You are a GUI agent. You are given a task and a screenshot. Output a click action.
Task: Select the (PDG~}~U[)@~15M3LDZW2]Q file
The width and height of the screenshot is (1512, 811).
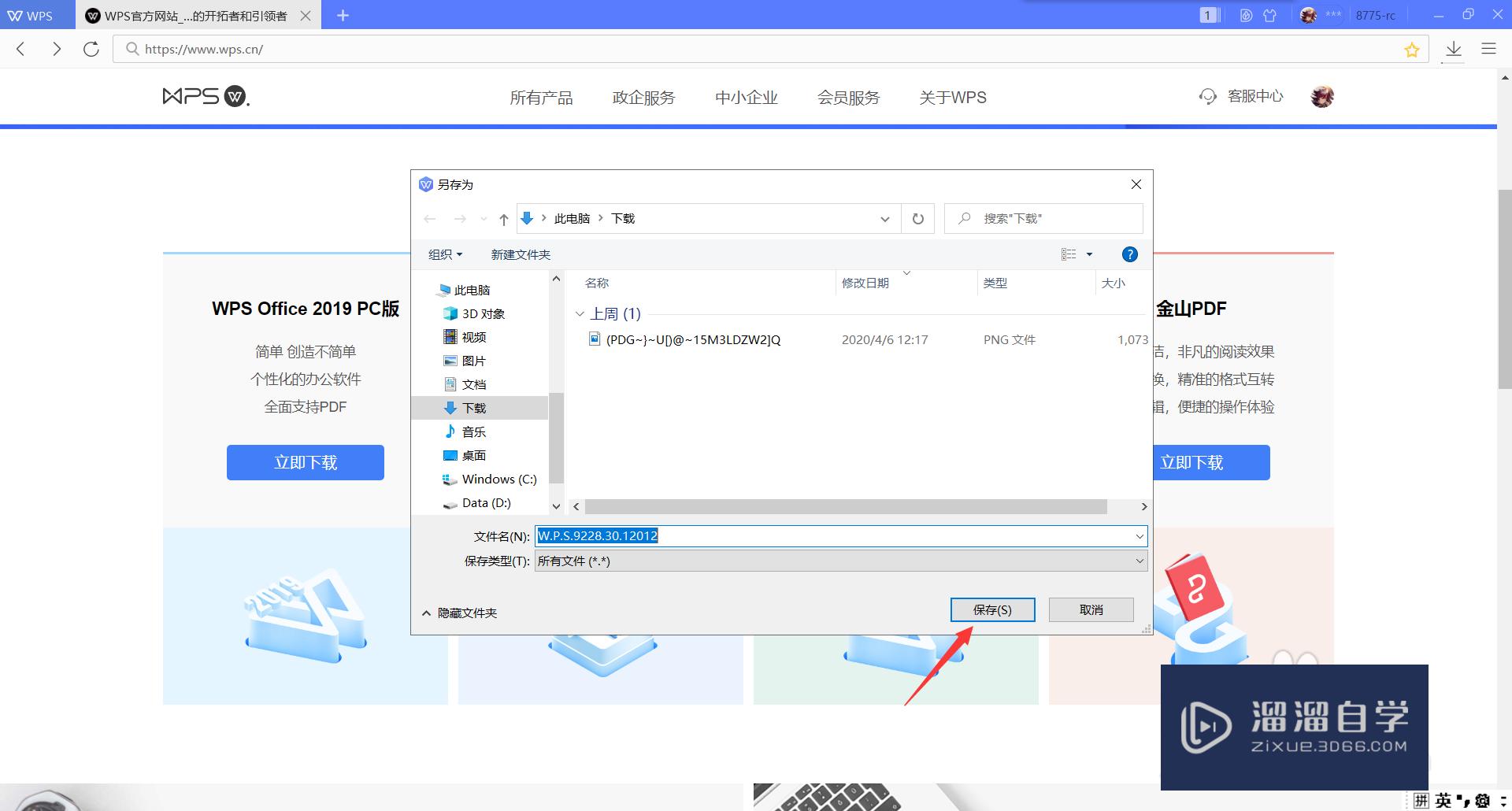pyautogui.click(x=693, y=339)
